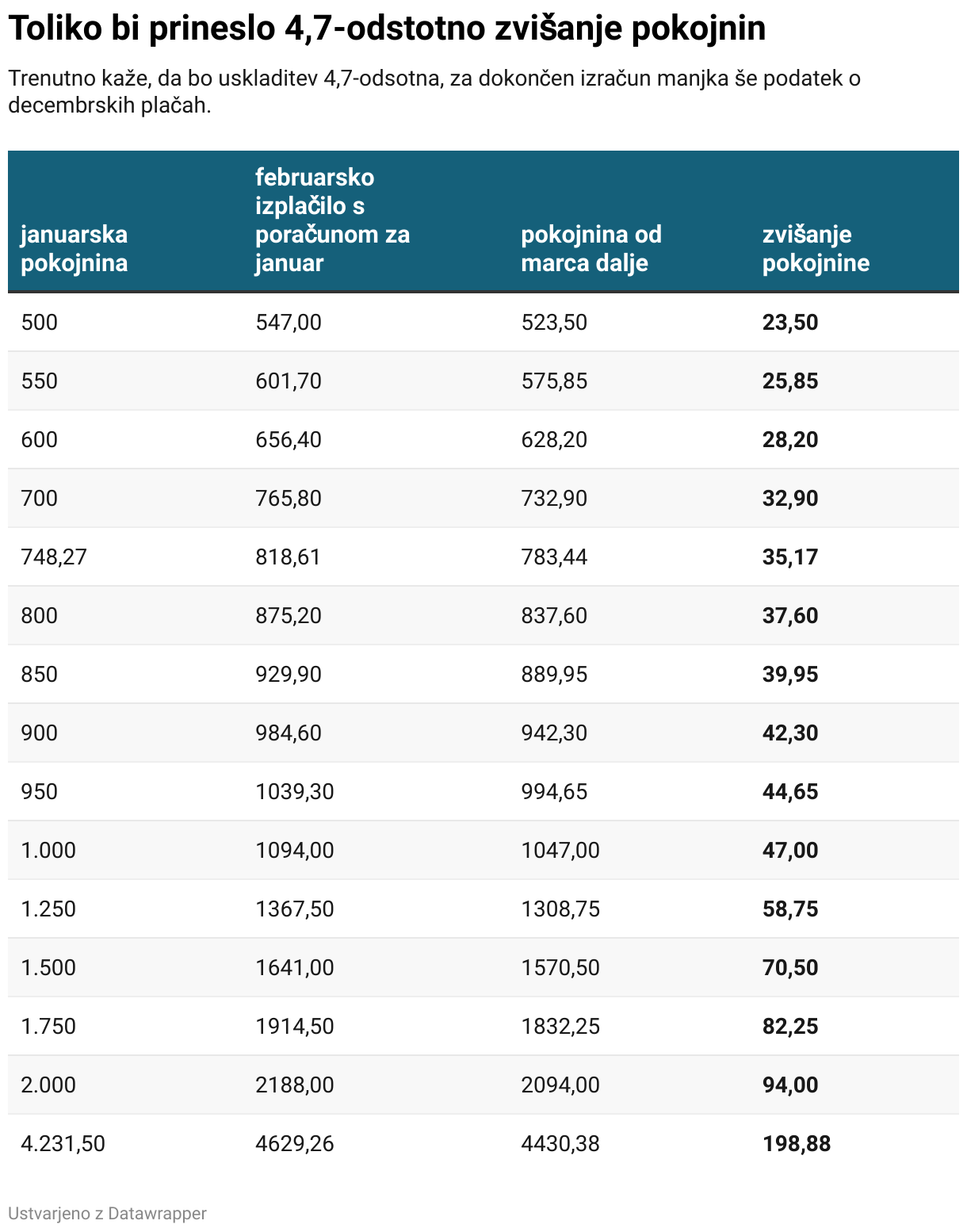This screenshot has width=967, height=1232.
Task: Select the 4.231,50 pension cell in last row
Action: click(x=63, y=1143)
